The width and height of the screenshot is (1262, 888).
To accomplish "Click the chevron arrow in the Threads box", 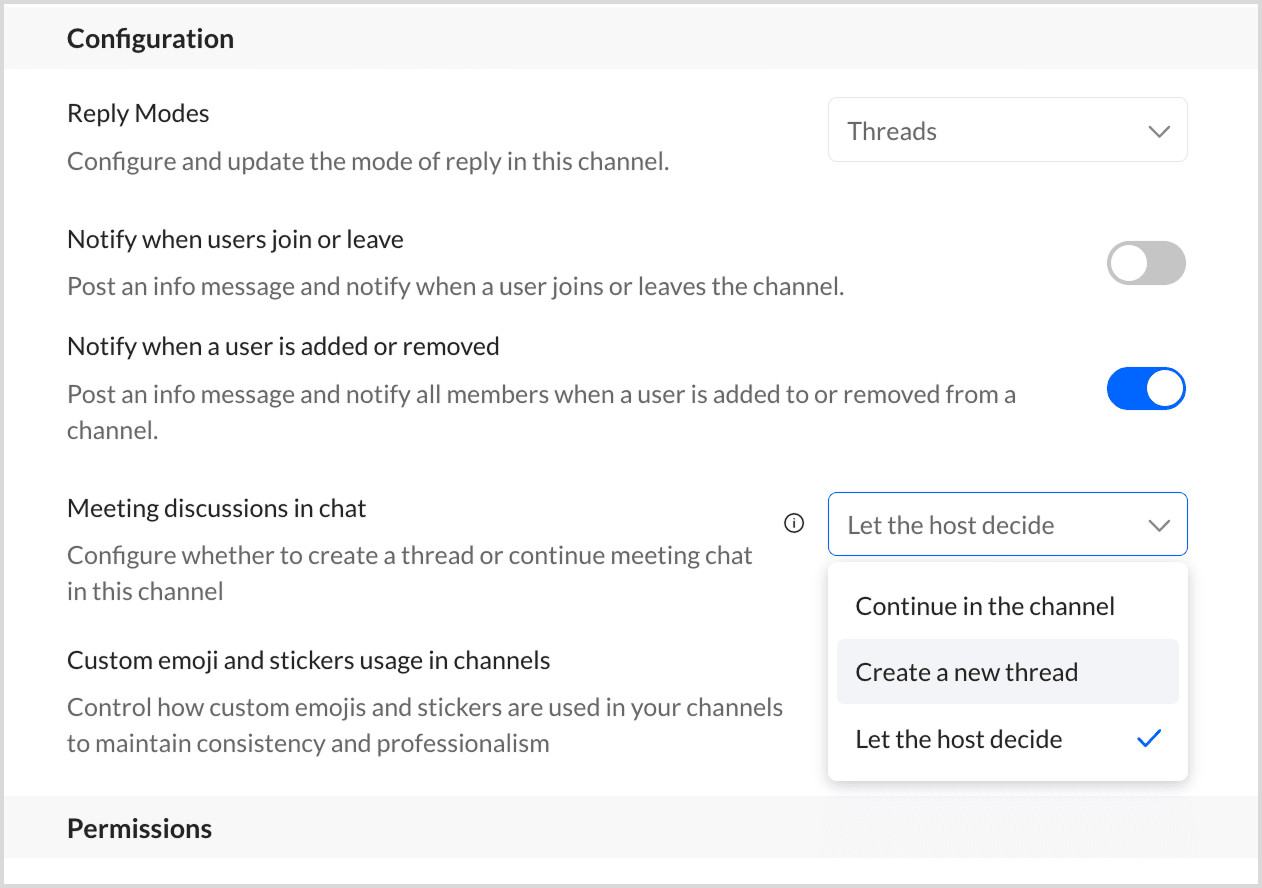I will [1159, 131].
